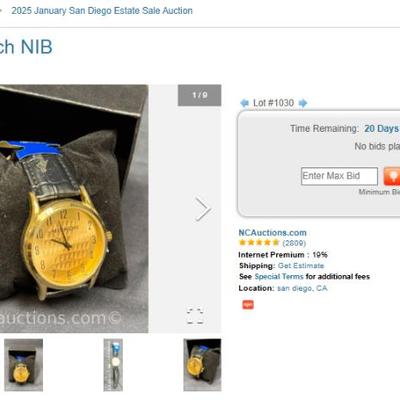
Task: Click the orange bid button
Action: (x=392, y=176)
